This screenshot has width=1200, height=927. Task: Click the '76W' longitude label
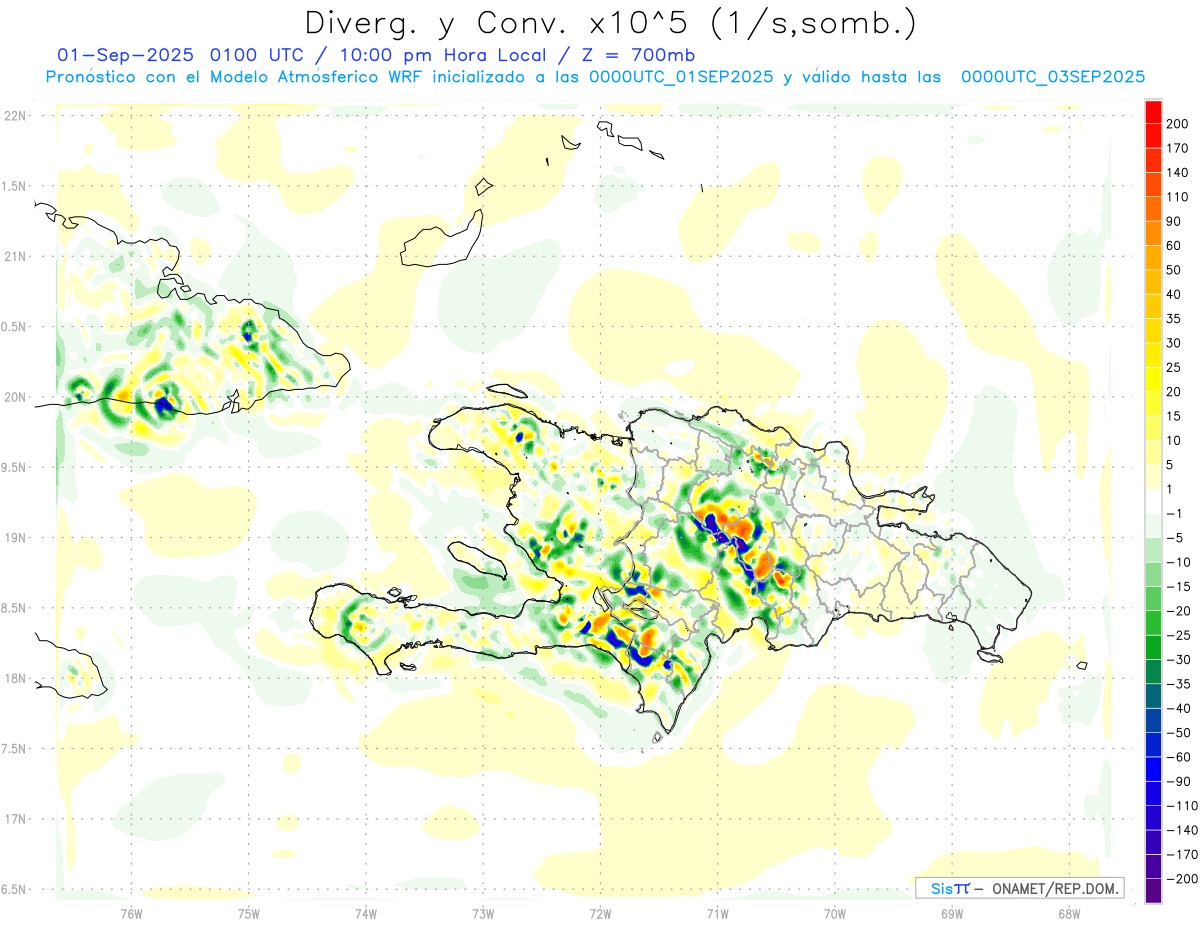(131, 912)
